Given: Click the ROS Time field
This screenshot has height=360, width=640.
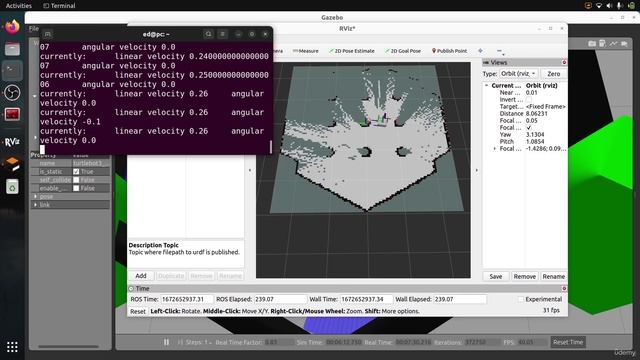Looking at the screenshot, I should pyautogui.click(x=187, y=299).
